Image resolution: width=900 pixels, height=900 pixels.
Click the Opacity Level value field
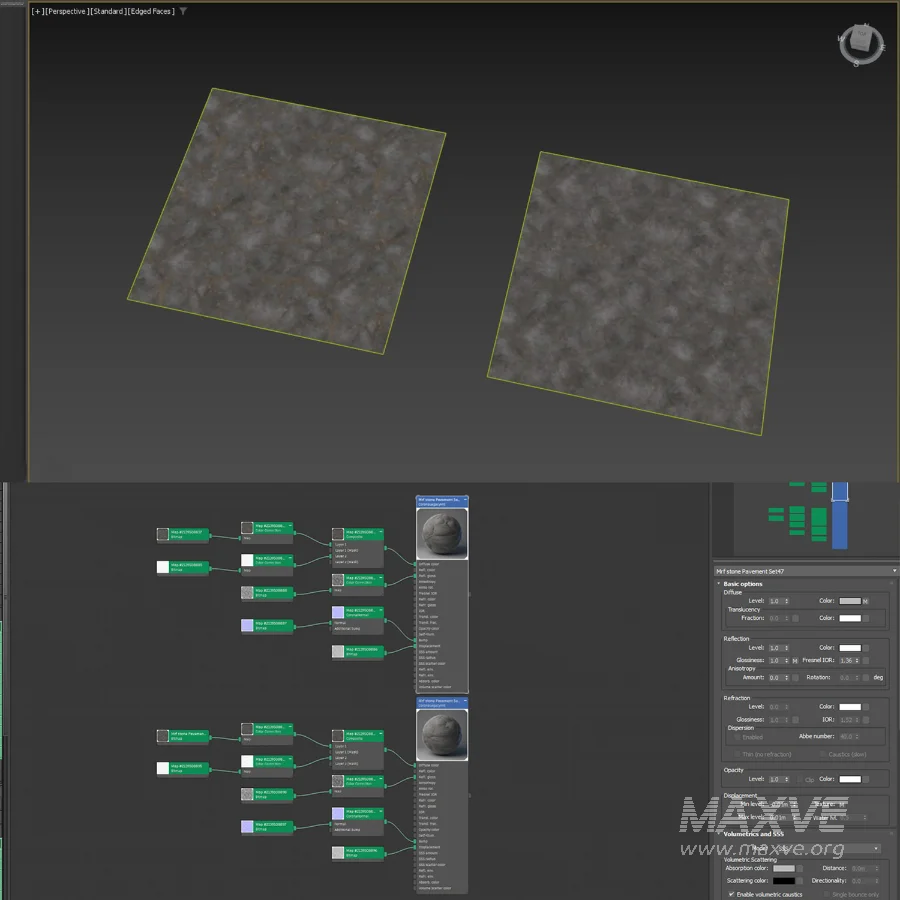(x=776, y=779)
